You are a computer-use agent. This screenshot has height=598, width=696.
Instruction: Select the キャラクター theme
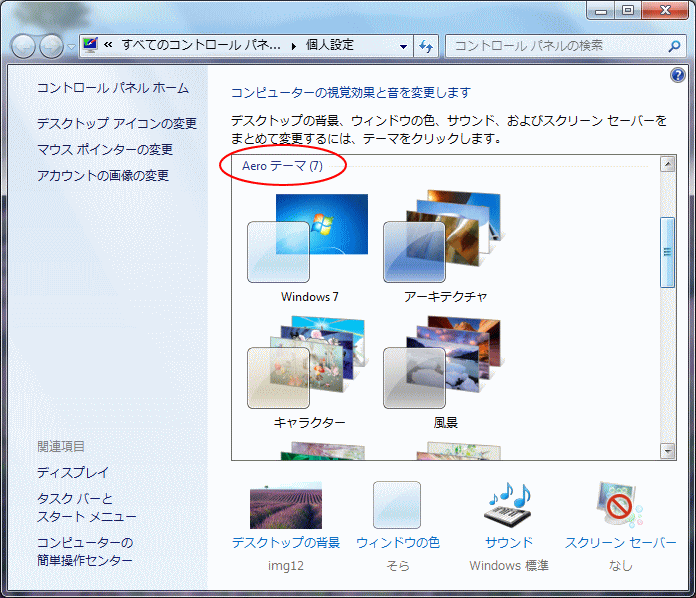click(x=309, y=372)
